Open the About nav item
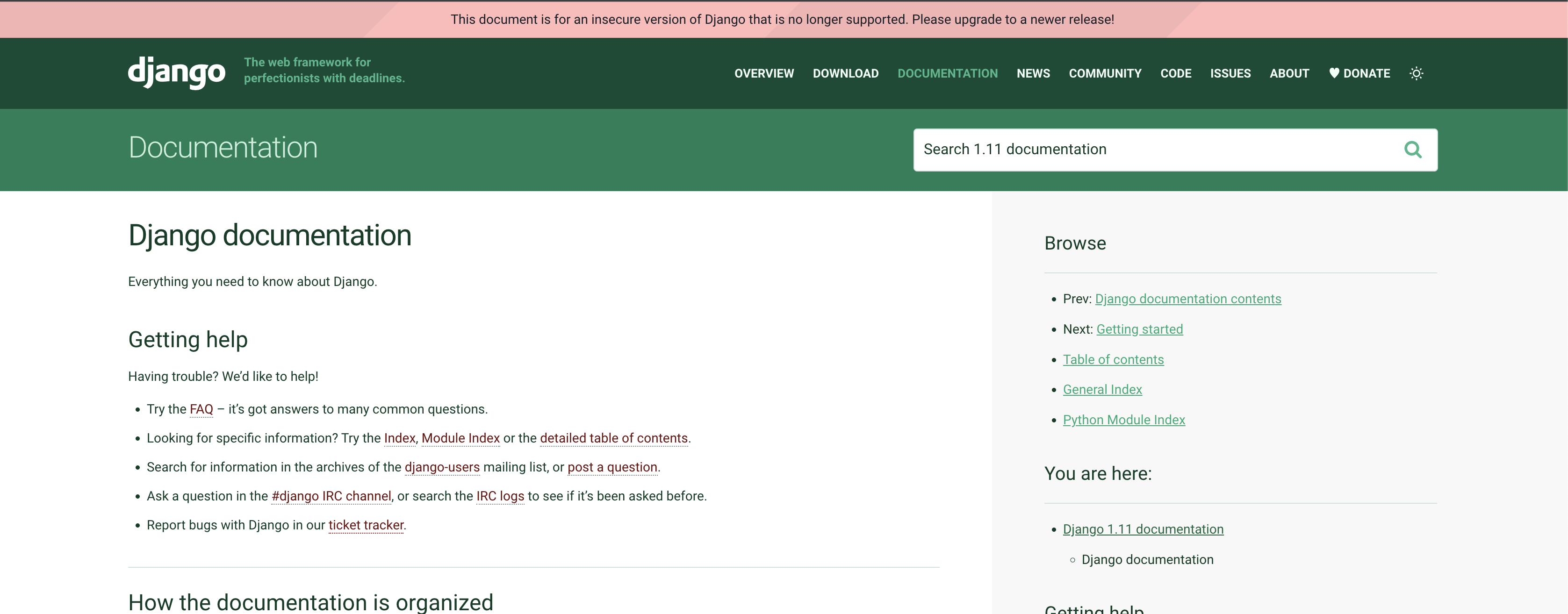Image resolution: width=1568 pixels, height=614 pixels. point(1288,74)
